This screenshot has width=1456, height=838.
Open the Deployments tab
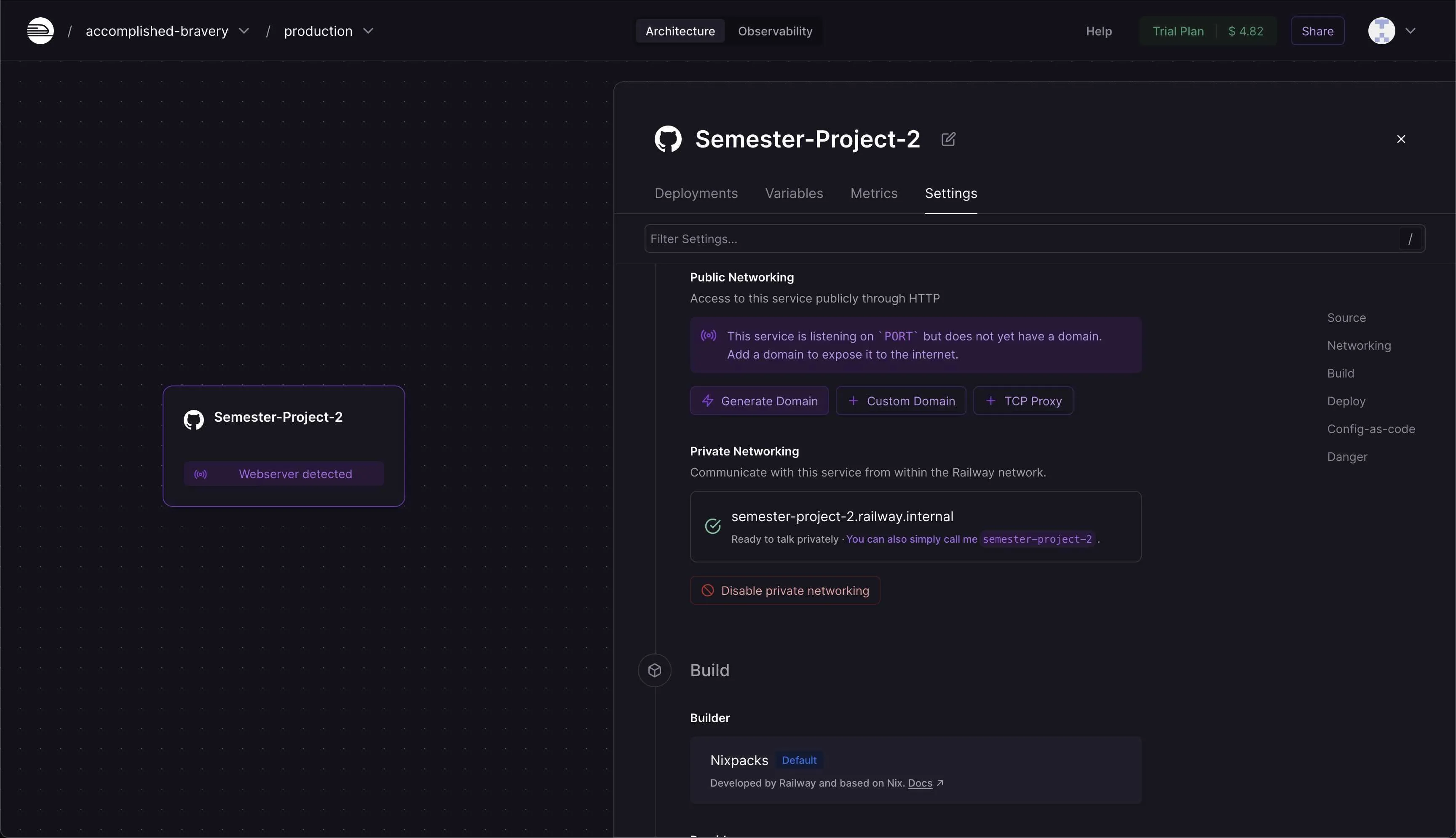[x=696, y=193]
